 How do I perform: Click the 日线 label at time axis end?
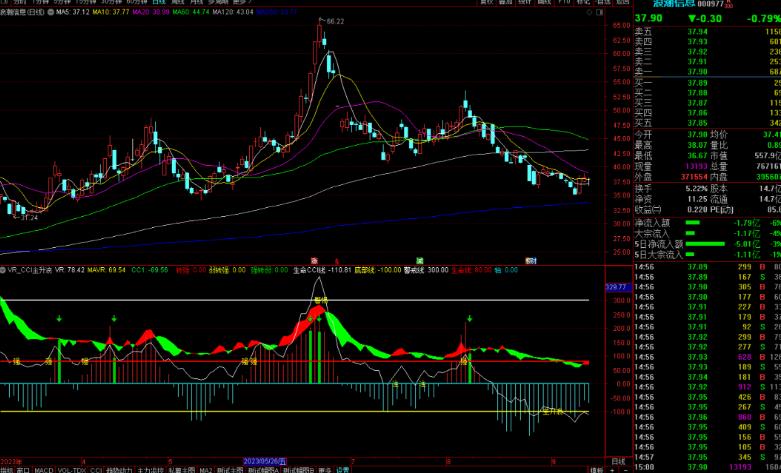[618, 462]
